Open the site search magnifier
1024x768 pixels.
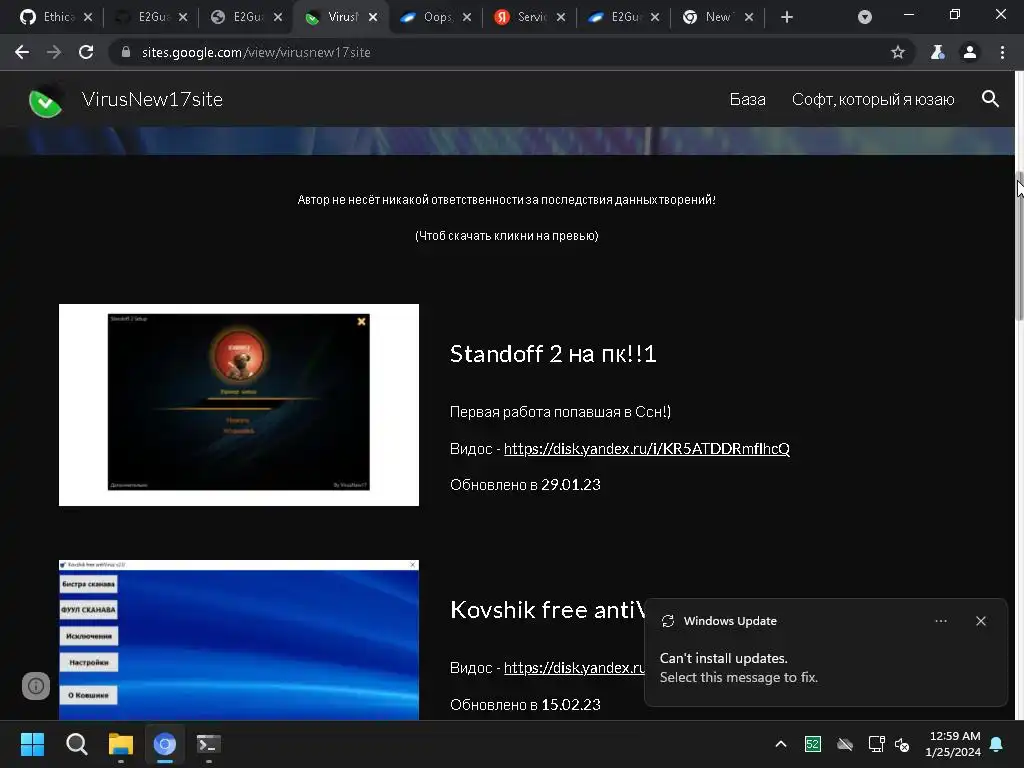tap(990, 99)
